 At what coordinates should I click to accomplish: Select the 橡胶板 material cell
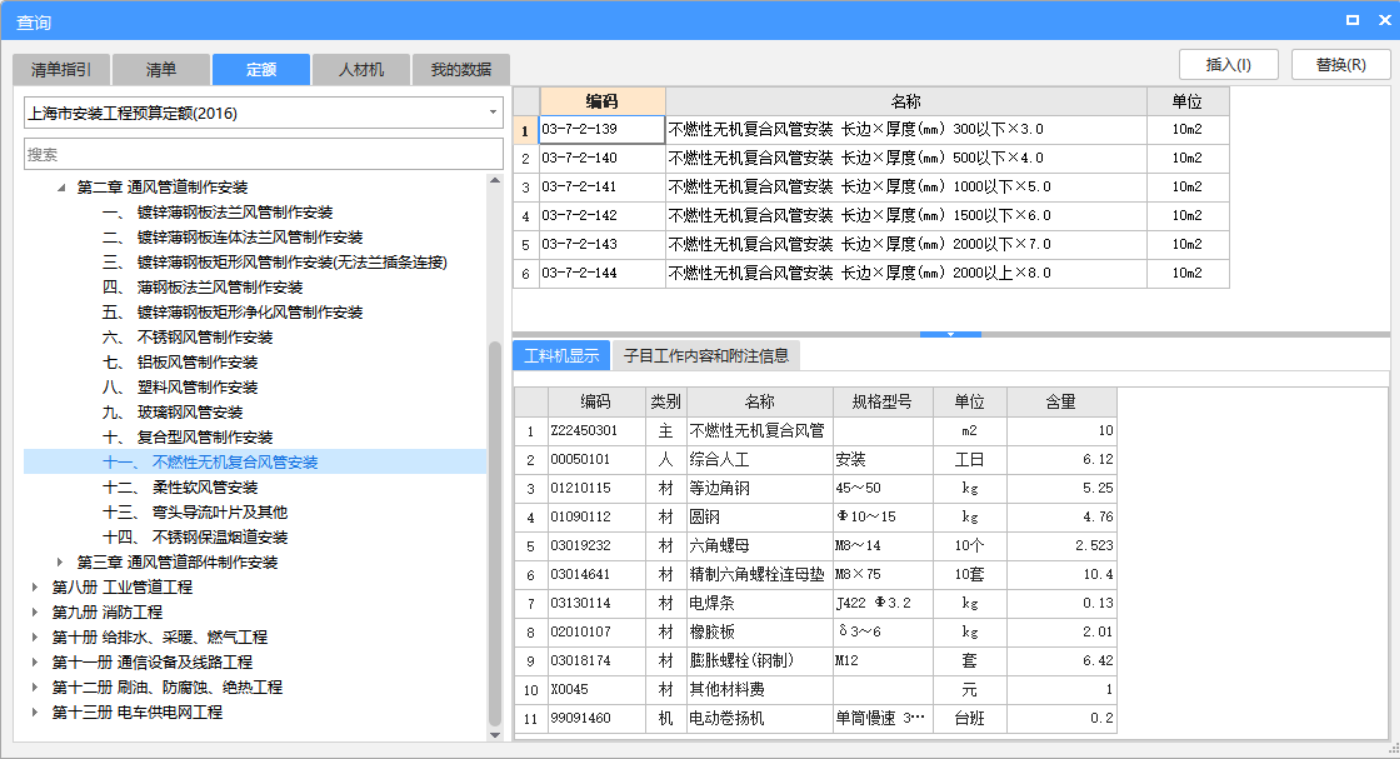pos(759,632)
